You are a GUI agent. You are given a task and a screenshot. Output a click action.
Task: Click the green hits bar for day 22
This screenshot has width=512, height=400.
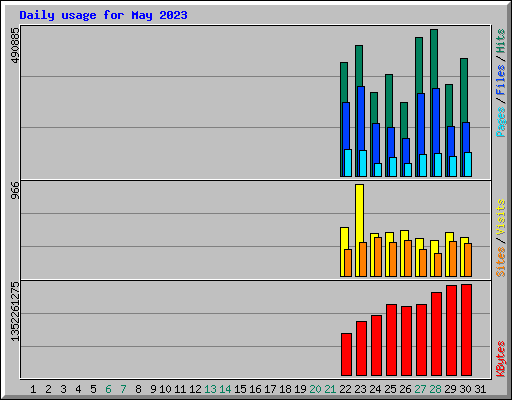tap(344, 82)
